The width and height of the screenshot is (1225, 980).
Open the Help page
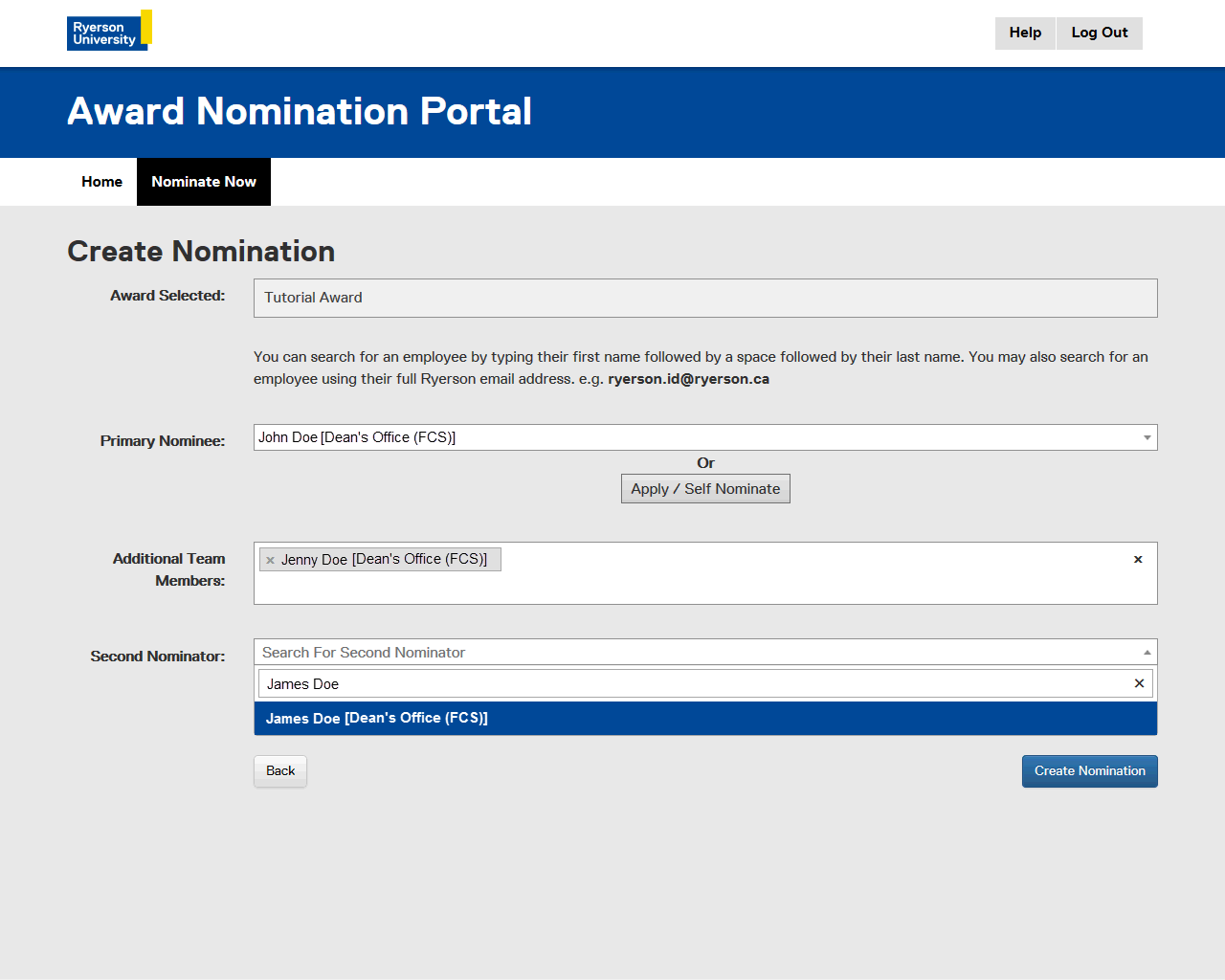coord(1025,33)
